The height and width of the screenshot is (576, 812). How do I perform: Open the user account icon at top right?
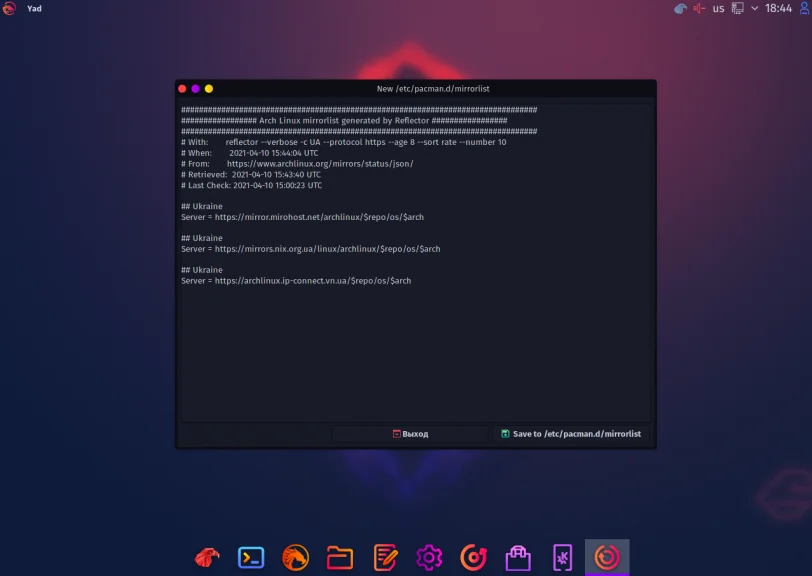[803, 9]
